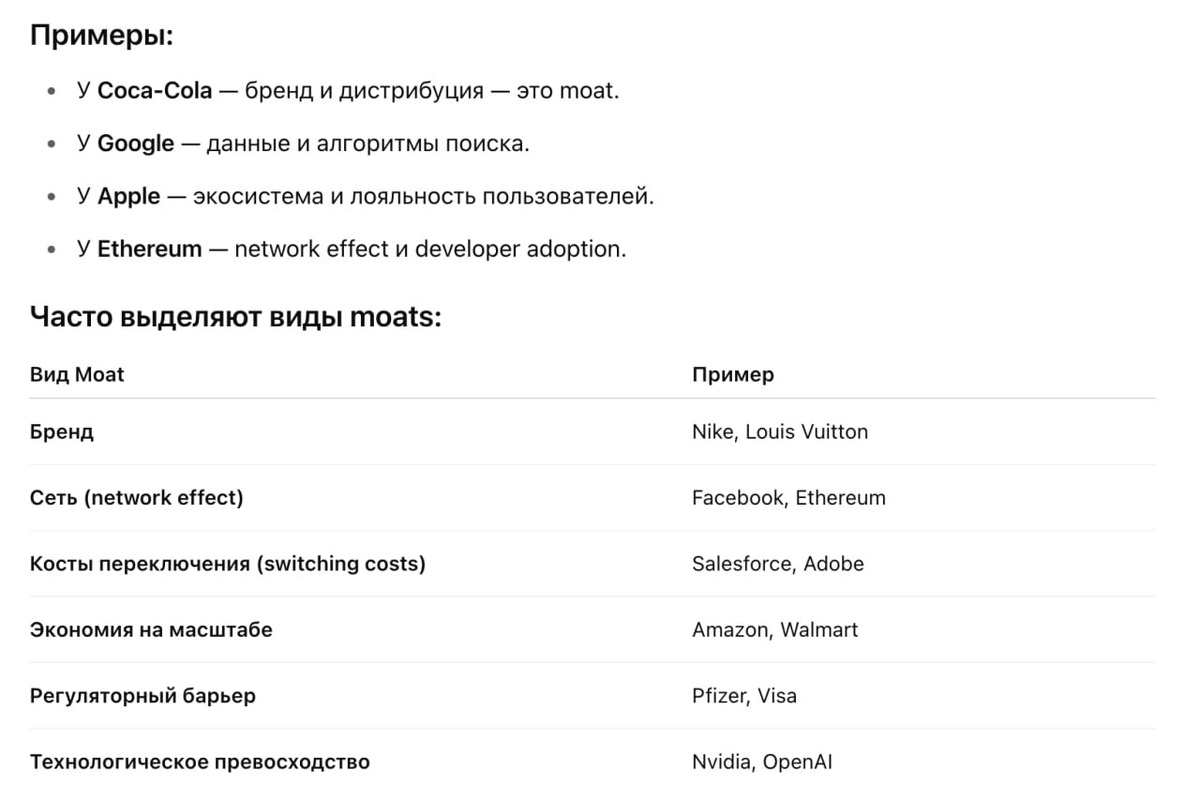Click the "Пример" column header

733,375
